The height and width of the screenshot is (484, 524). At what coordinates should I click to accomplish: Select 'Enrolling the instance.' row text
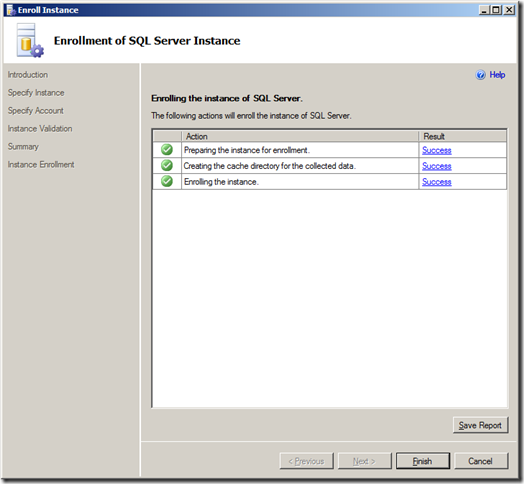click(x=221, y=182)
